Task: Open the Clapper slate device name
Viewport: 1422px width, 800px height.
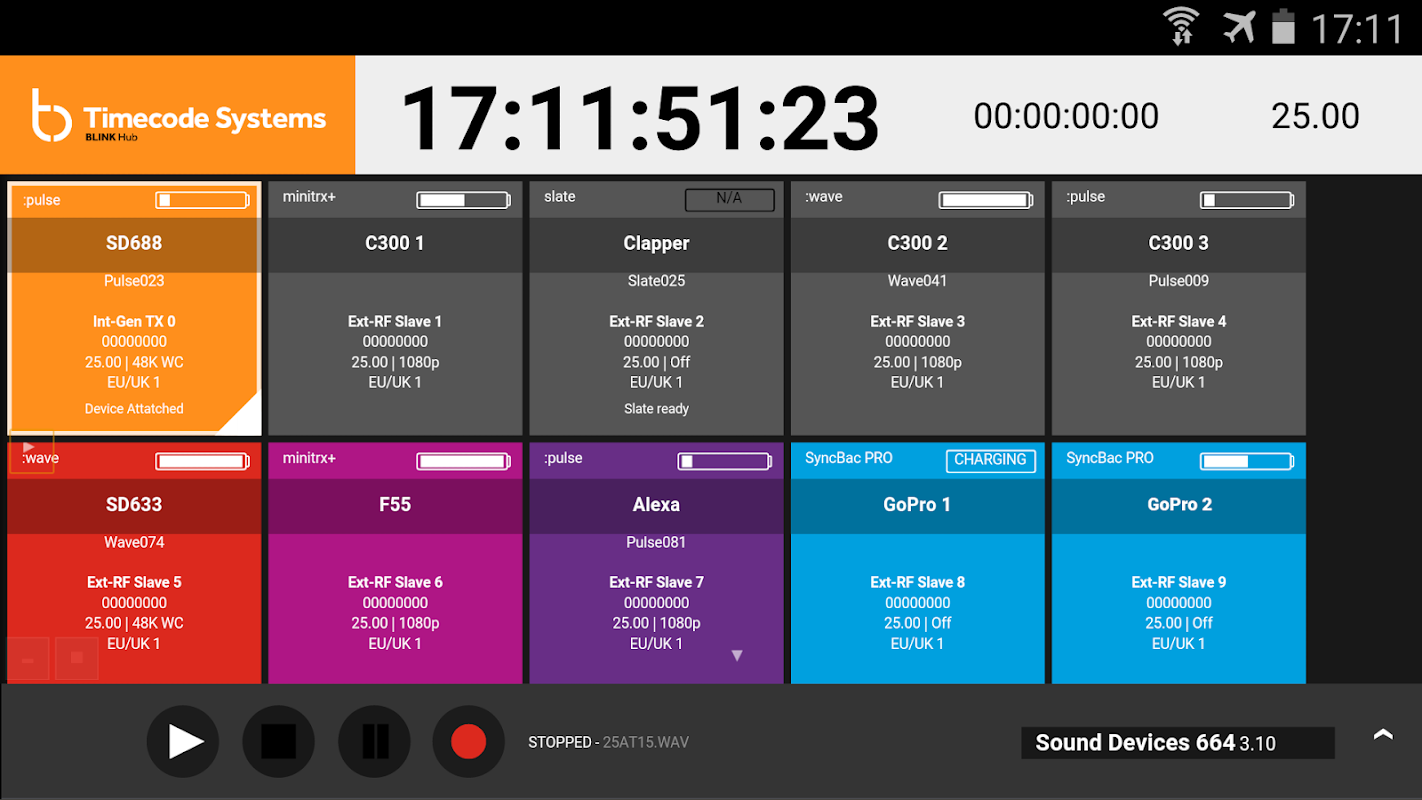Action: (656, 243)
